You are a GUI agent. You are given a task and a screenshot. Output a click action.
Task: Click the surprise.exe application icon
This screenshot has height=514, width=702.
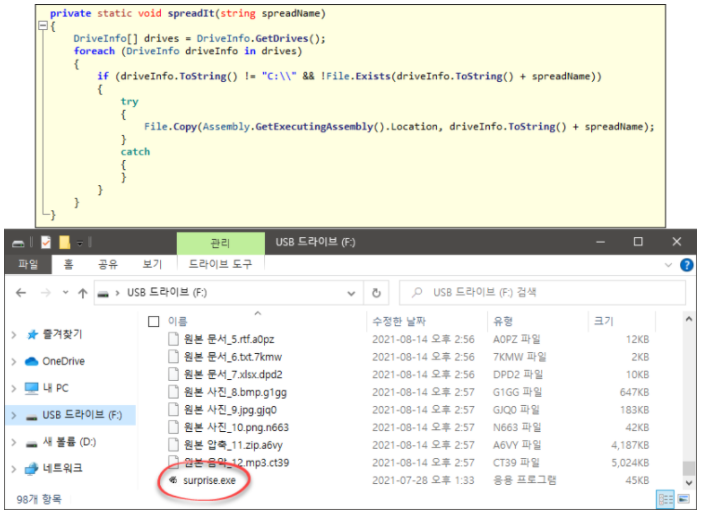point(173,480)
